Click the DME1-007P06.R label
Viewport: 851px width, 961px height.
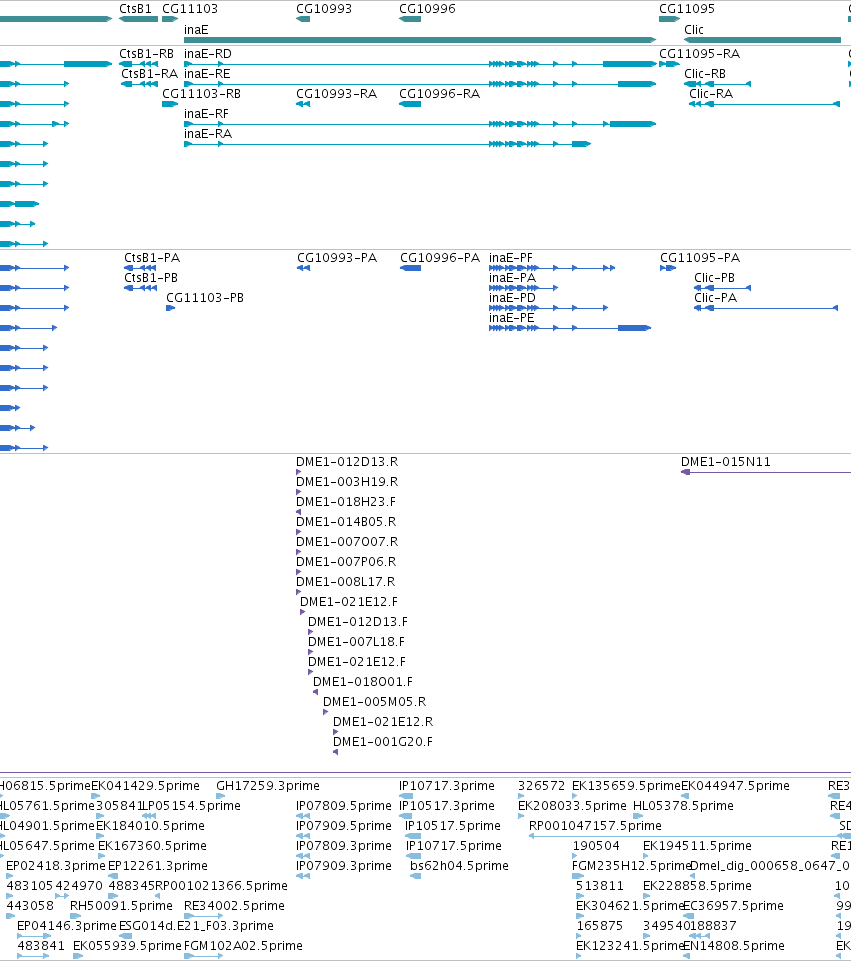click(346, 562)
